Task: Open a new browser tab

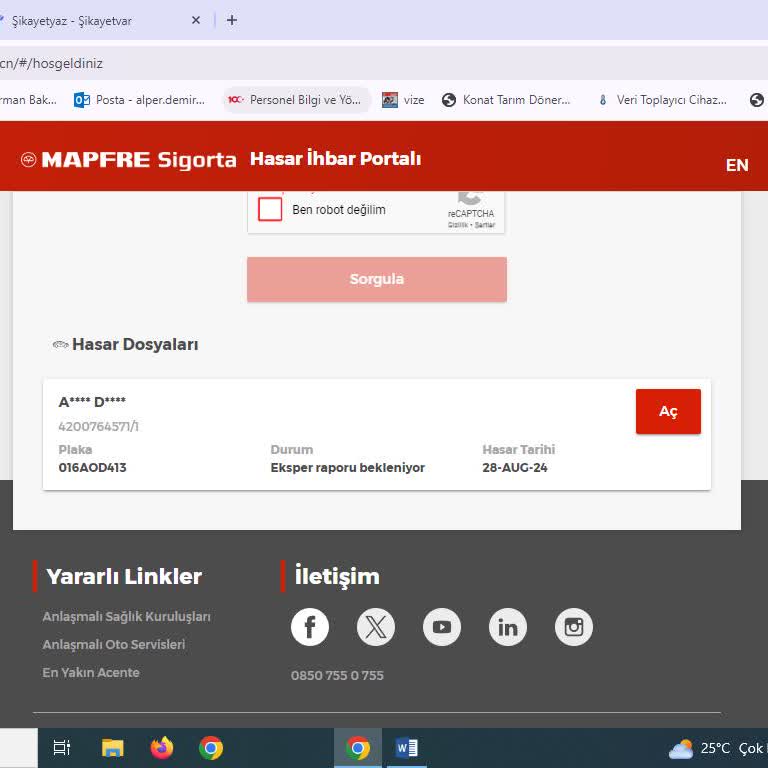Action: [232, 20]
